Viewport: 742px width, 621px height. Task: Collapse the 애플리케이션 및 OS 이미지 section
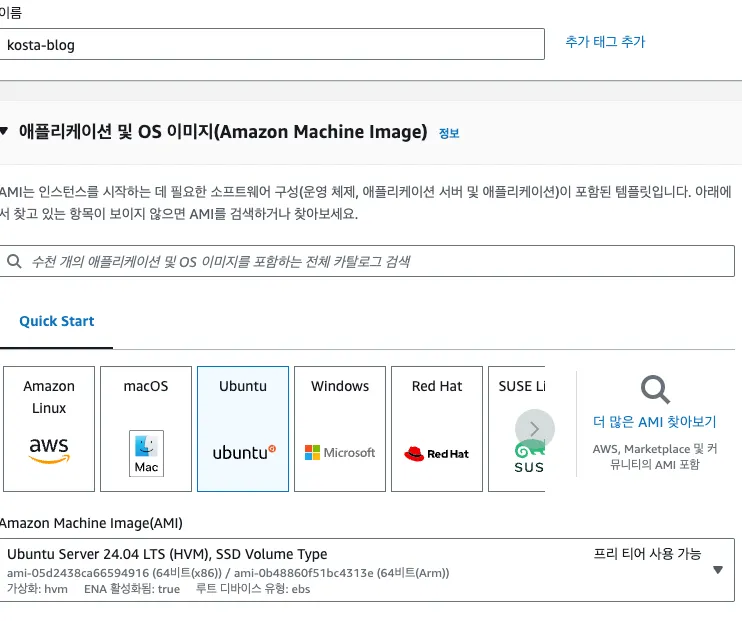click(x=4, y=131)
